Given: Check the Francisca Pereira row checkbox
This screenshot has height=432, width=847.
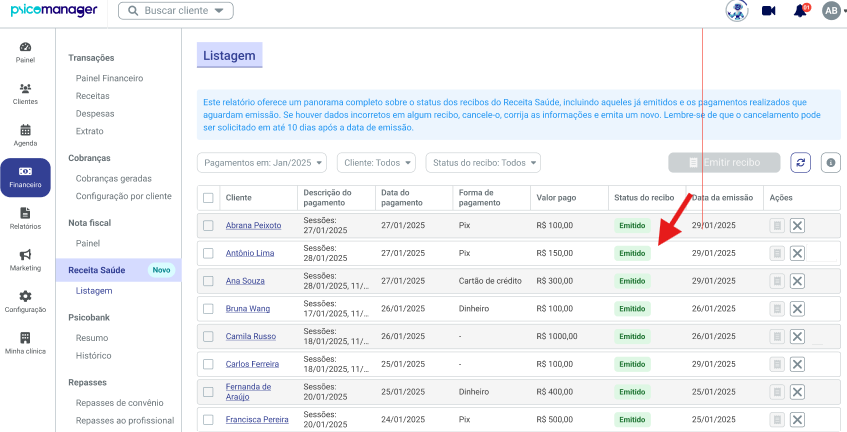Looking at the screenshot, I should coord(208,420).
